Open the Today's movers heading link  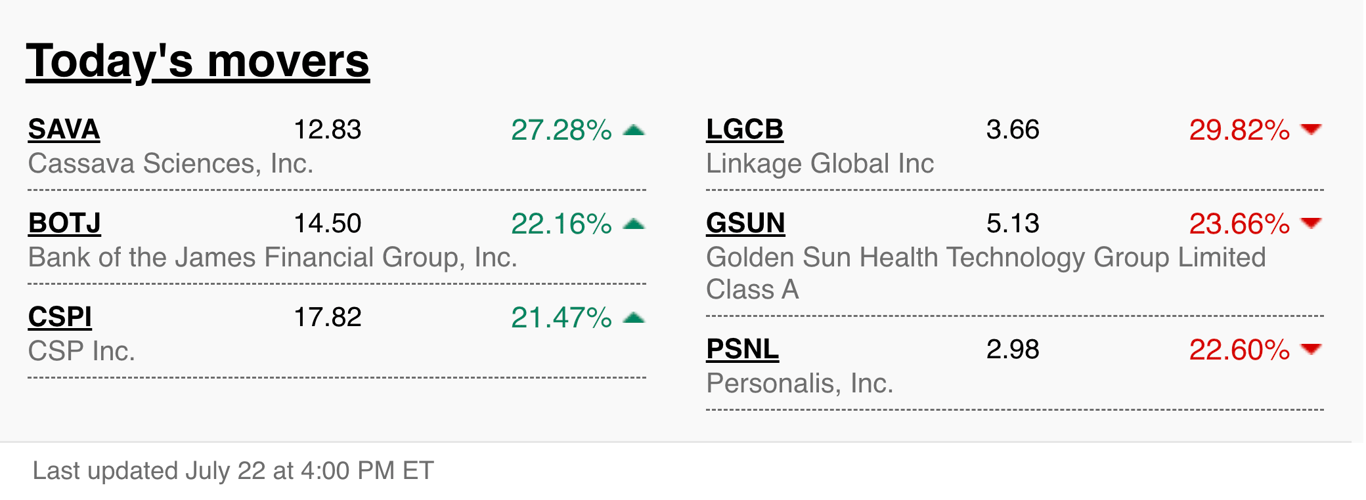[198, 61]
